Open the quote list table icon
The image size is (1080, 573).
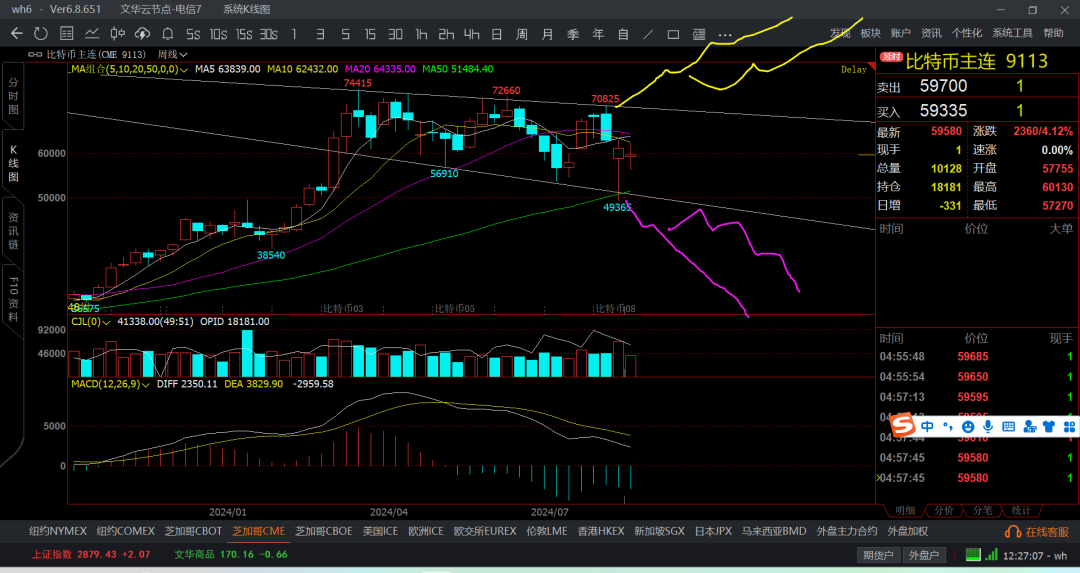coord(66,33)
